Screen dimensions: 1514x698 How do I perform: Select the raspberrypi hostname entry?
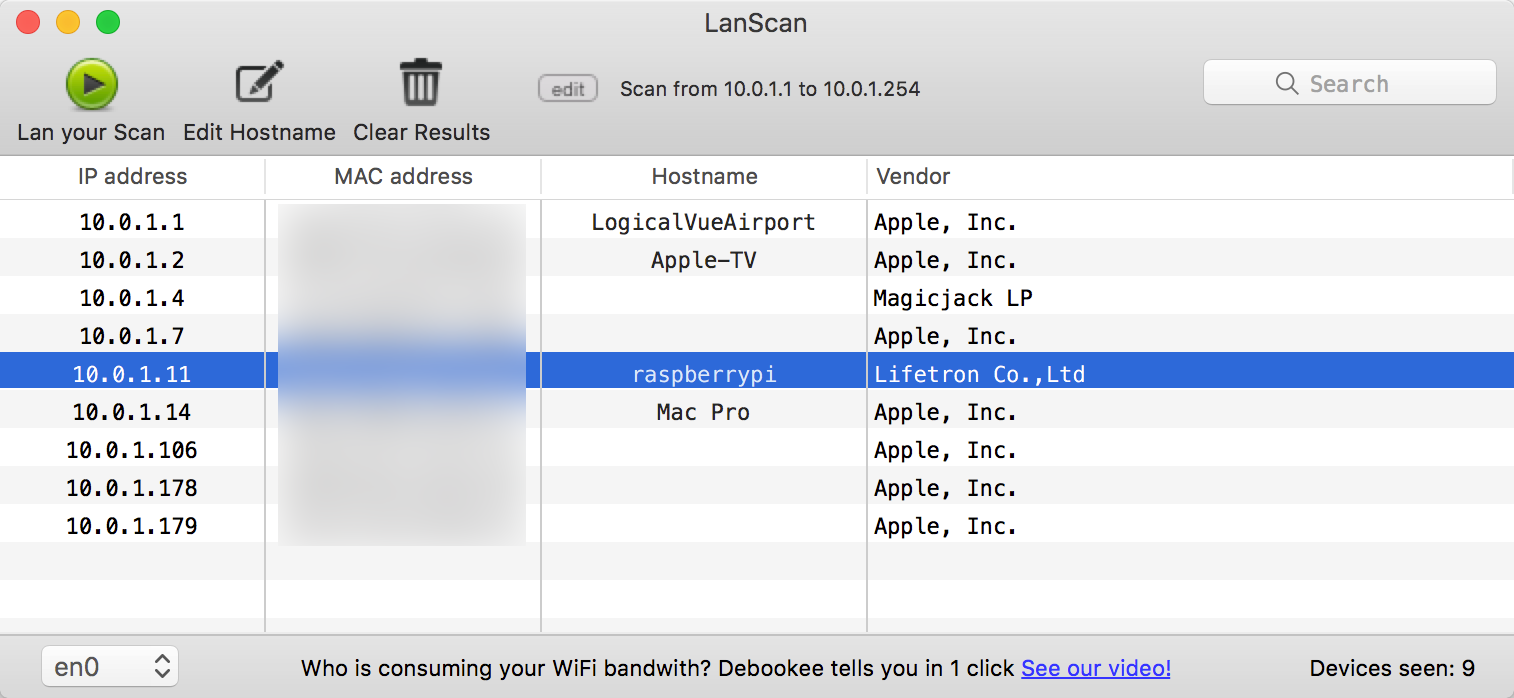[703, 374]
